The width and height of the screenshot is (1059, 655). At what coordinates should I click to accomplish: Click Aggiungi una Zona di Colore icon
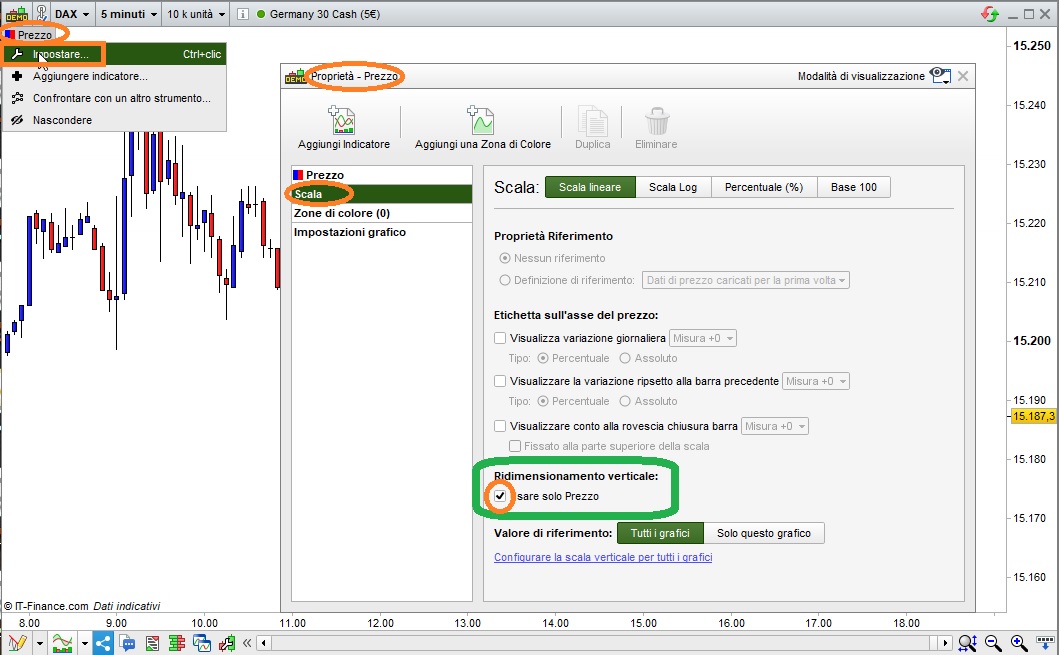482,121
